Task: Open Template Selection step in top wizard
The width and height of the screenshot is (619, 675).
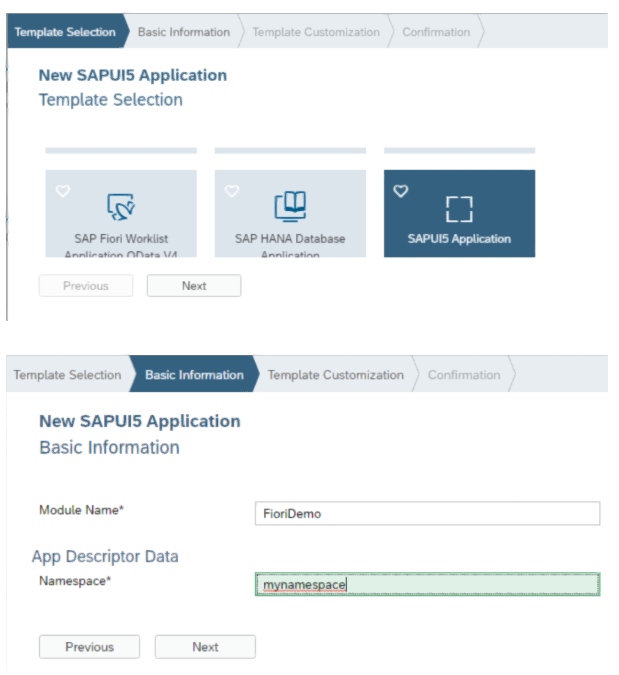Action: click(x=65, y=32)
